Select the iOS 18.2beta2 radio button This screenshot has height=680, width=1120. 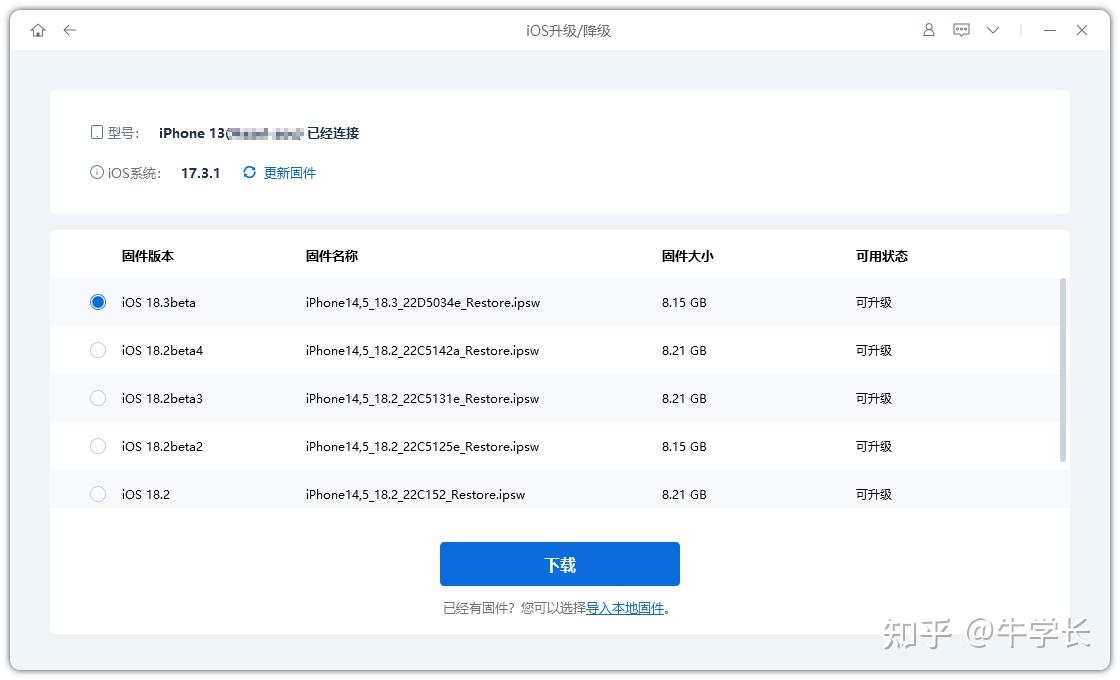pos(98,446)
